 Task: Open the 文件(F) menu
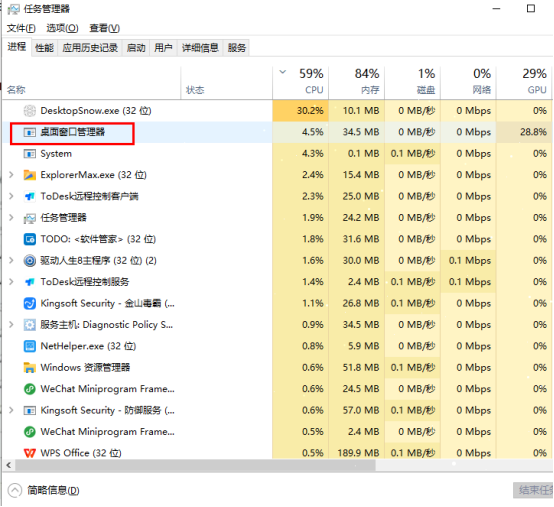click(21, 28)
